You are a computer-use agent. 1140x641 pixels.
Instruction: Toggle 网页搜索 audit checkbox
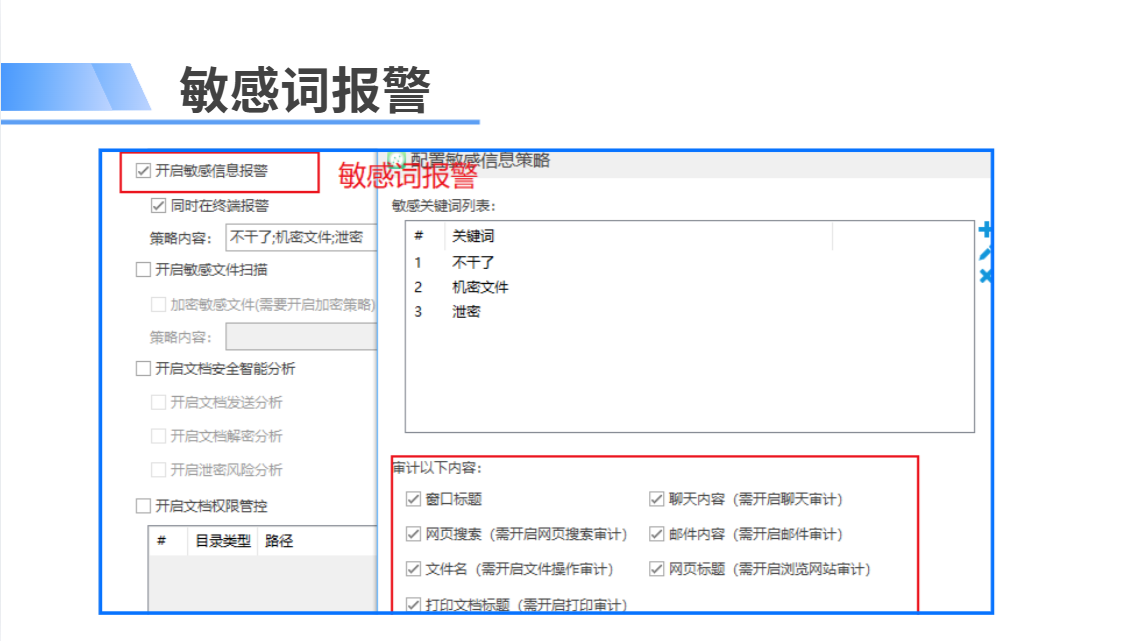(414, 534)
